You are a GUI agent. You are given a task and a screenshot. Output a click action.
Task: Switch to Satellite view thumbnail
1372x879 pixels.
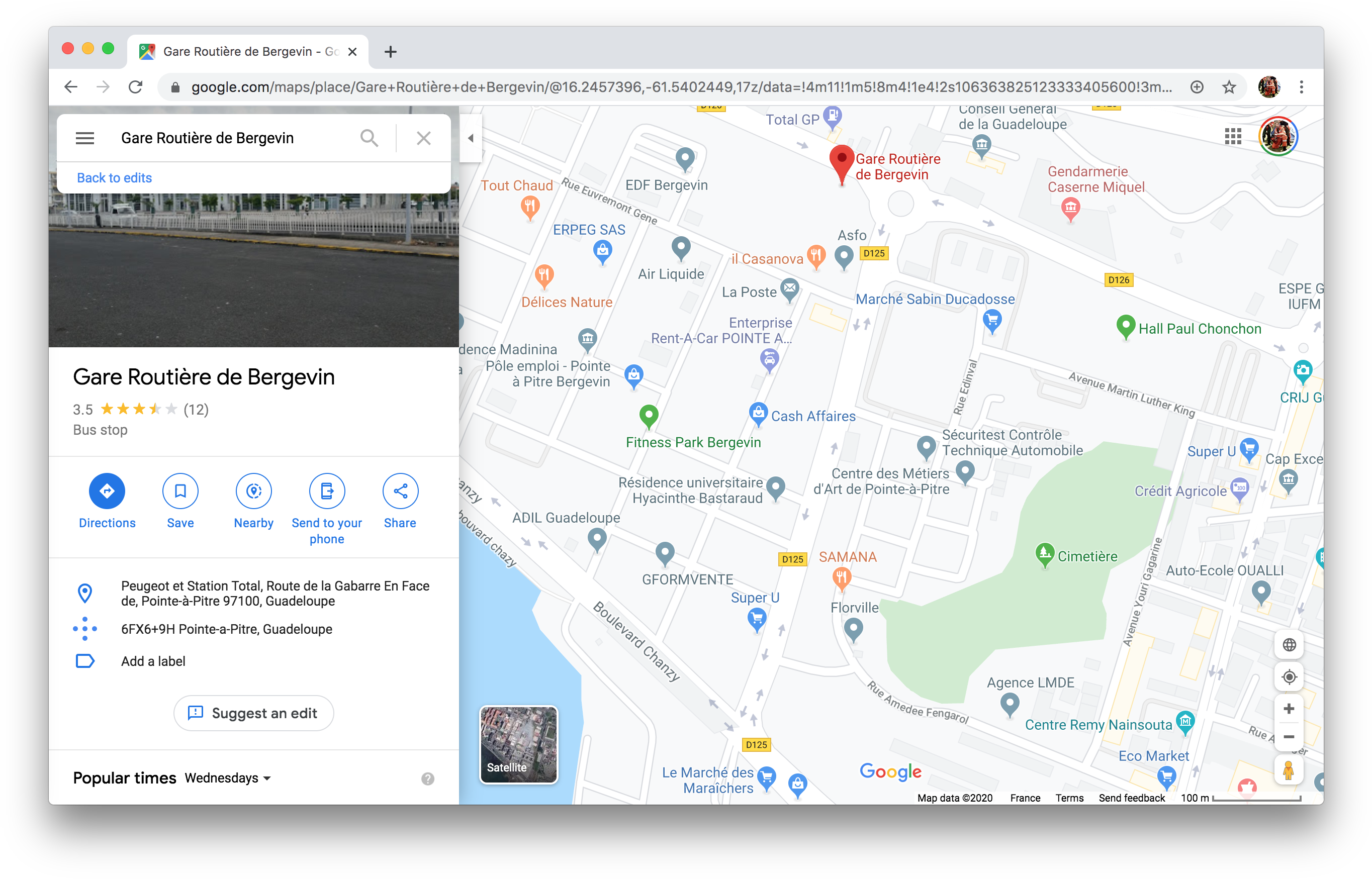518,744
